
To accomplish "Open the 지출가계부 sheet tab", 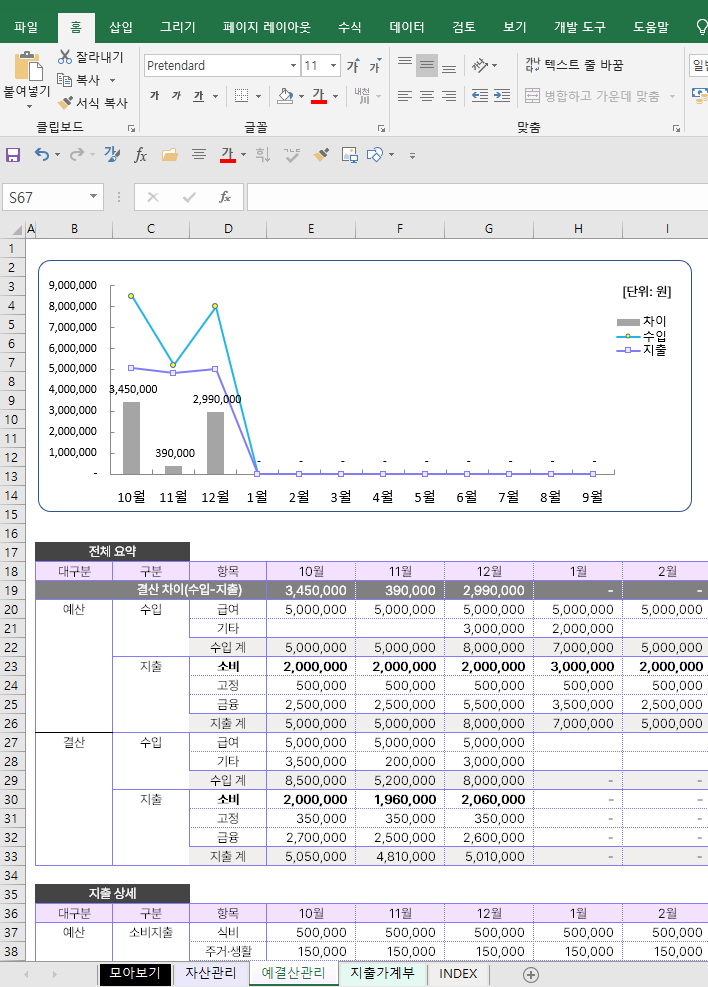I will tap(383, 973).
